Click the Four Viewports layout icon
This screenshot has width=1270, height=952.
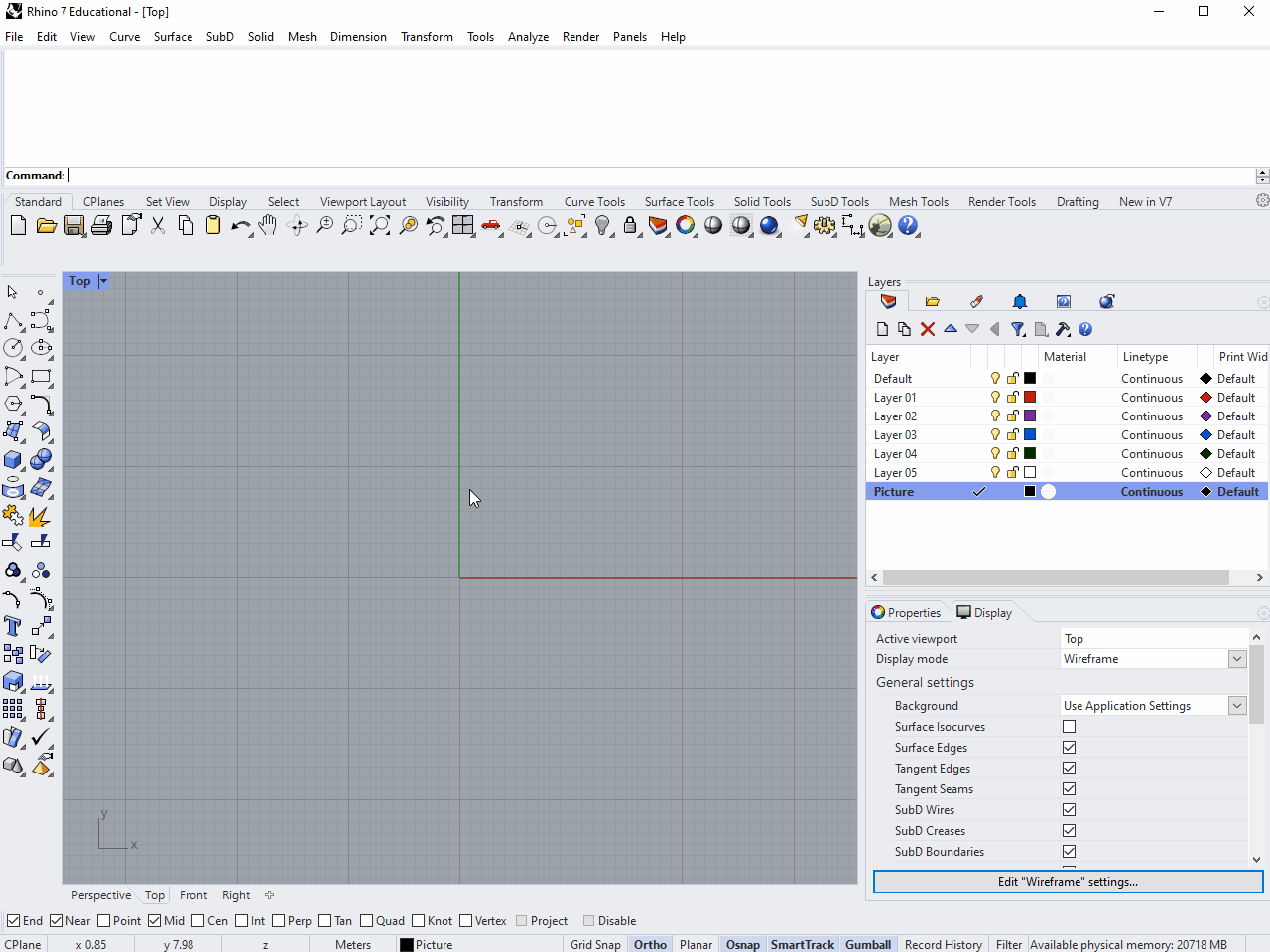click(463, 226)
